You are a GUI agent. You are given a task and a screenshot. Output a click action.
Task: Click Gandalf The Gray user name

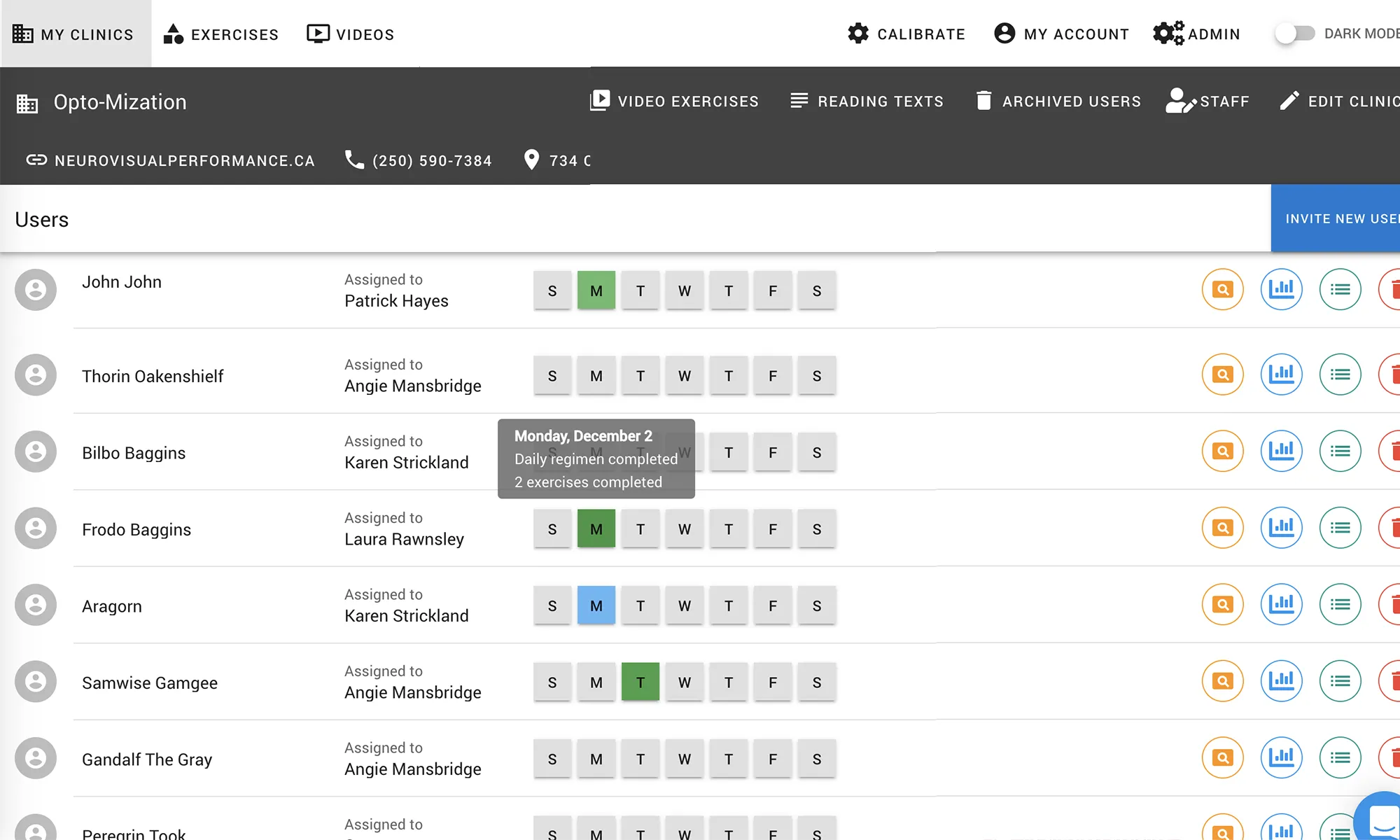[x=147, y=759]
